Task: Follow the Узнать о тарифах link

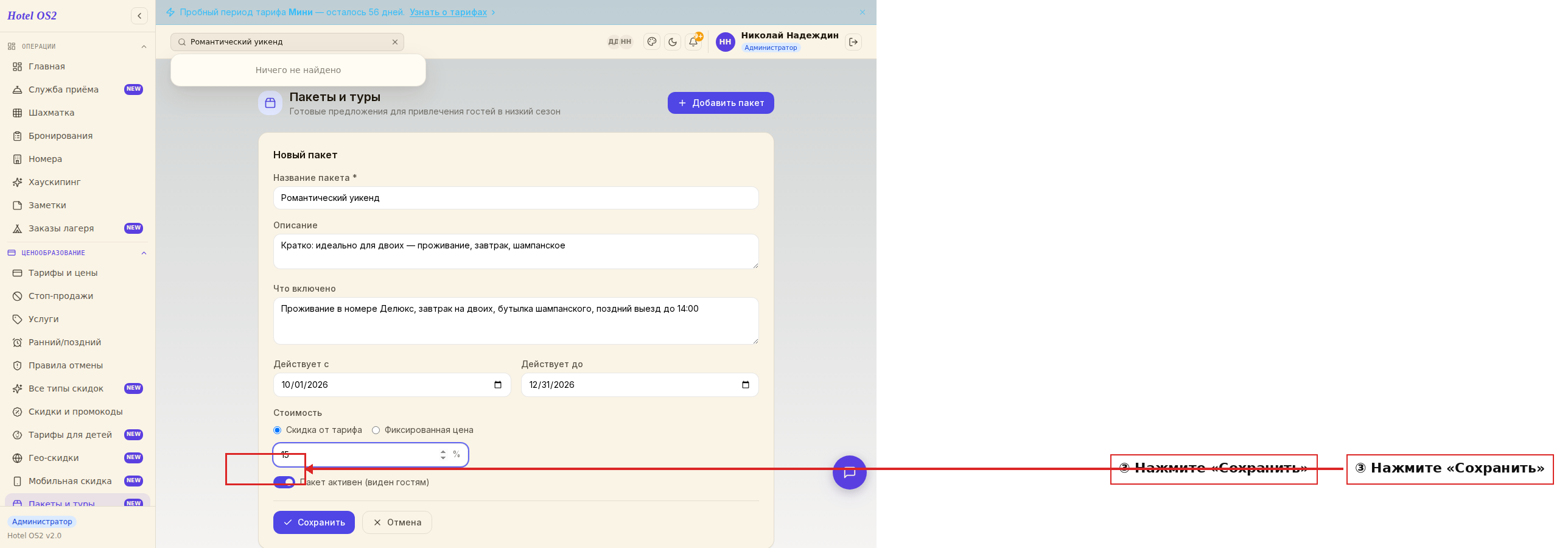Action: point(448,12)
